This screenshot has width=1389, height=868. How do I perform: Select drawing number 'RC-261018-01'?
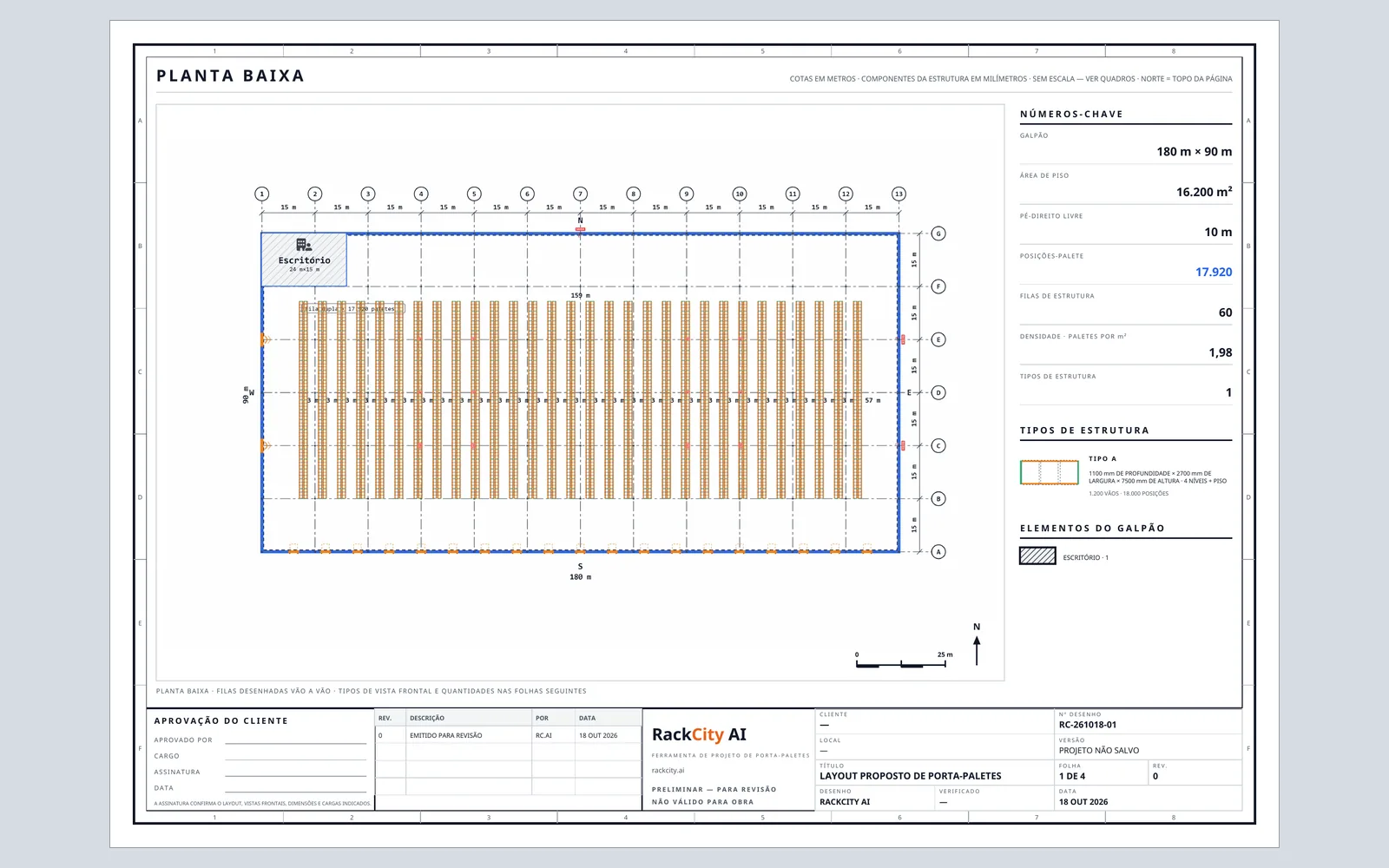pyautogui.click(x=1088, y=725)
